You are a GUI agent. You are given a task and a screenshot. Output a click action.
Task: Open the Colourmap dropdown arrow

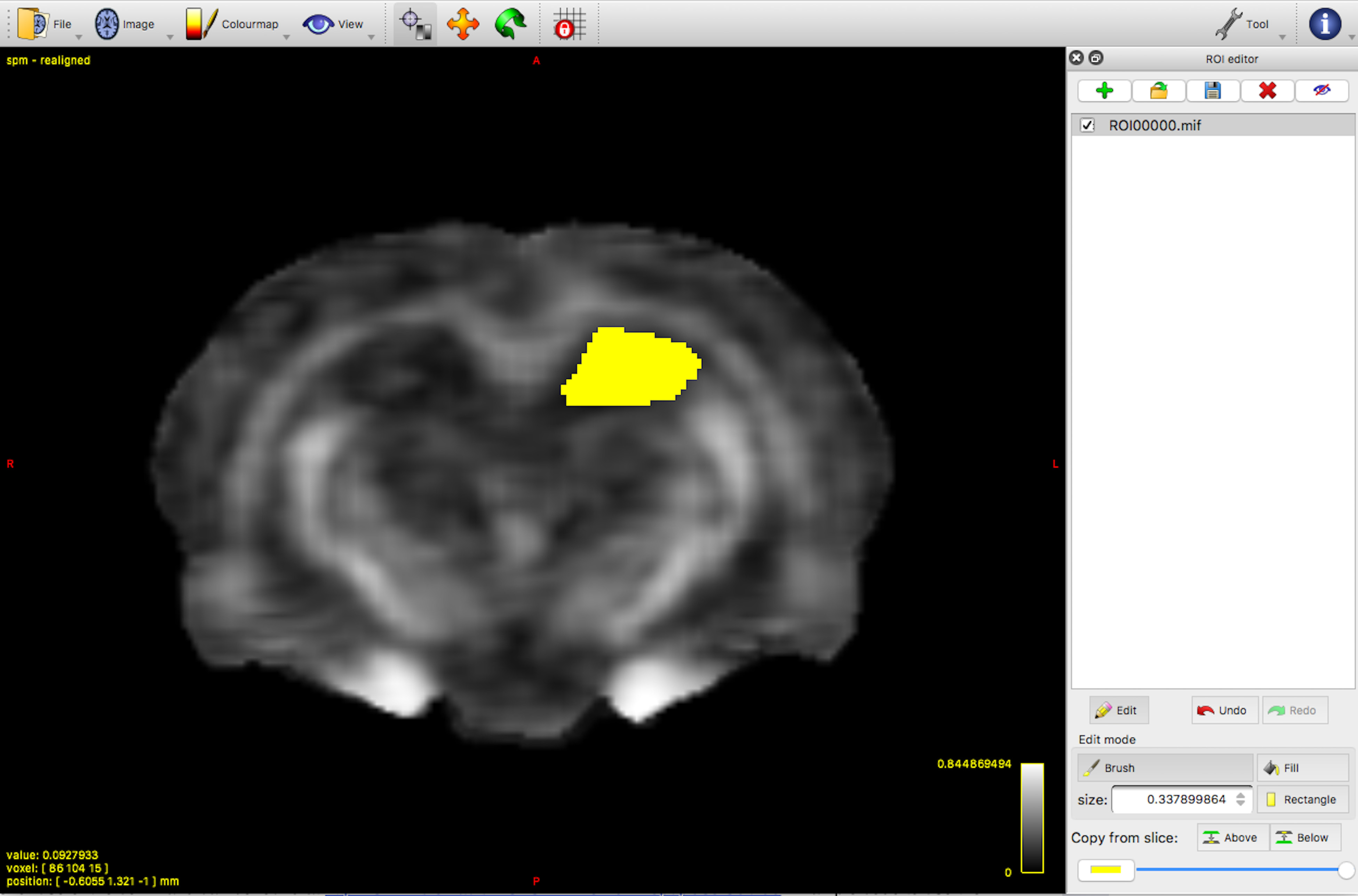(287, 37)
